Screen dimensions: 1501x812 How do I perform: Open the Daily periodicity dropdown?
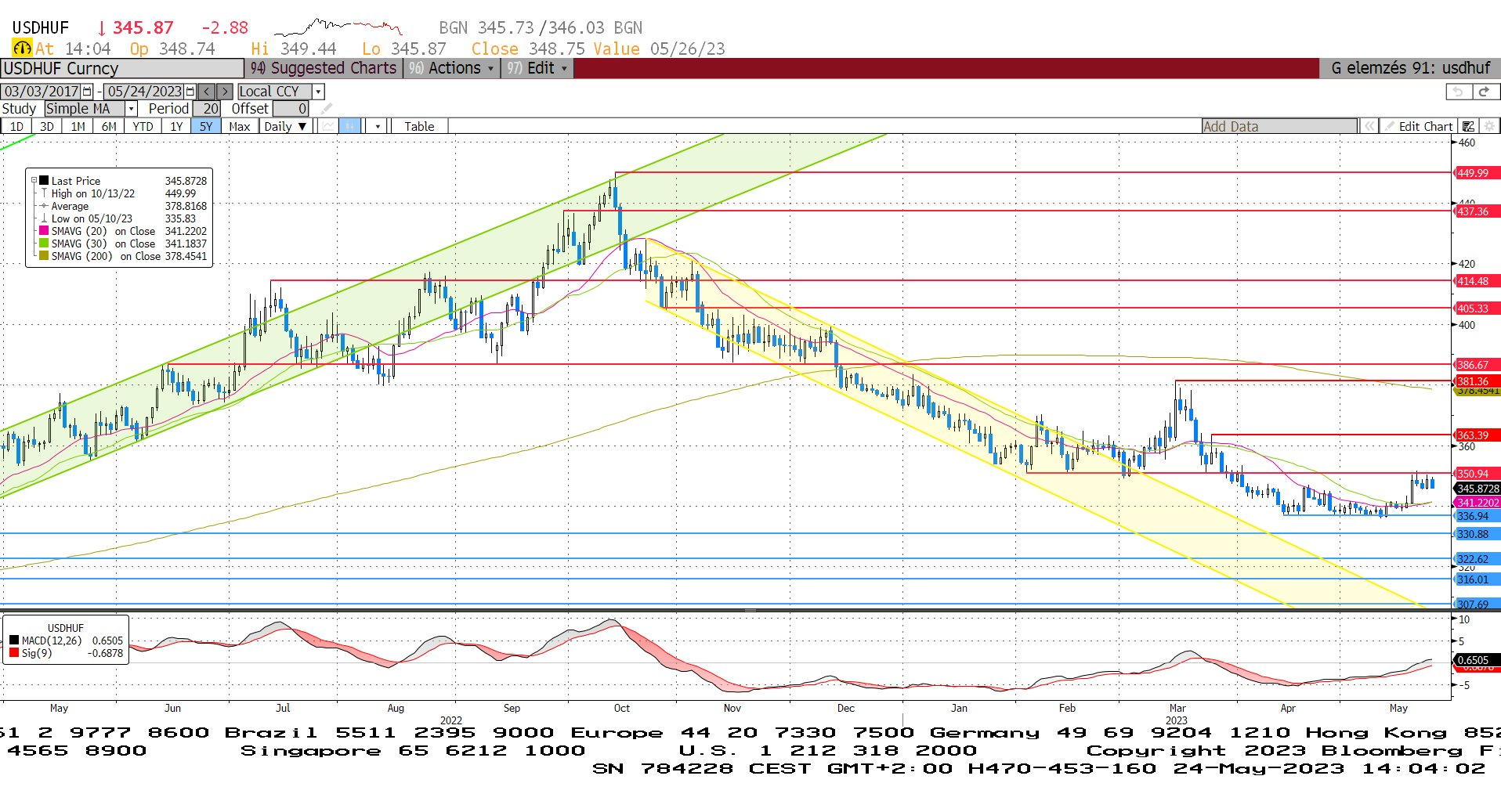pos(285,126)
